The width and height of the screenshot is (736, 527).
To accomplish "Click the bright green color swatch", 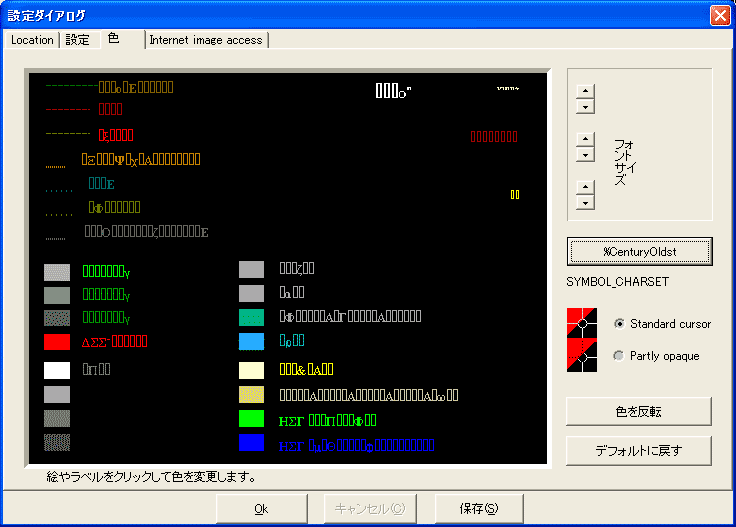I will pos(251,419).
